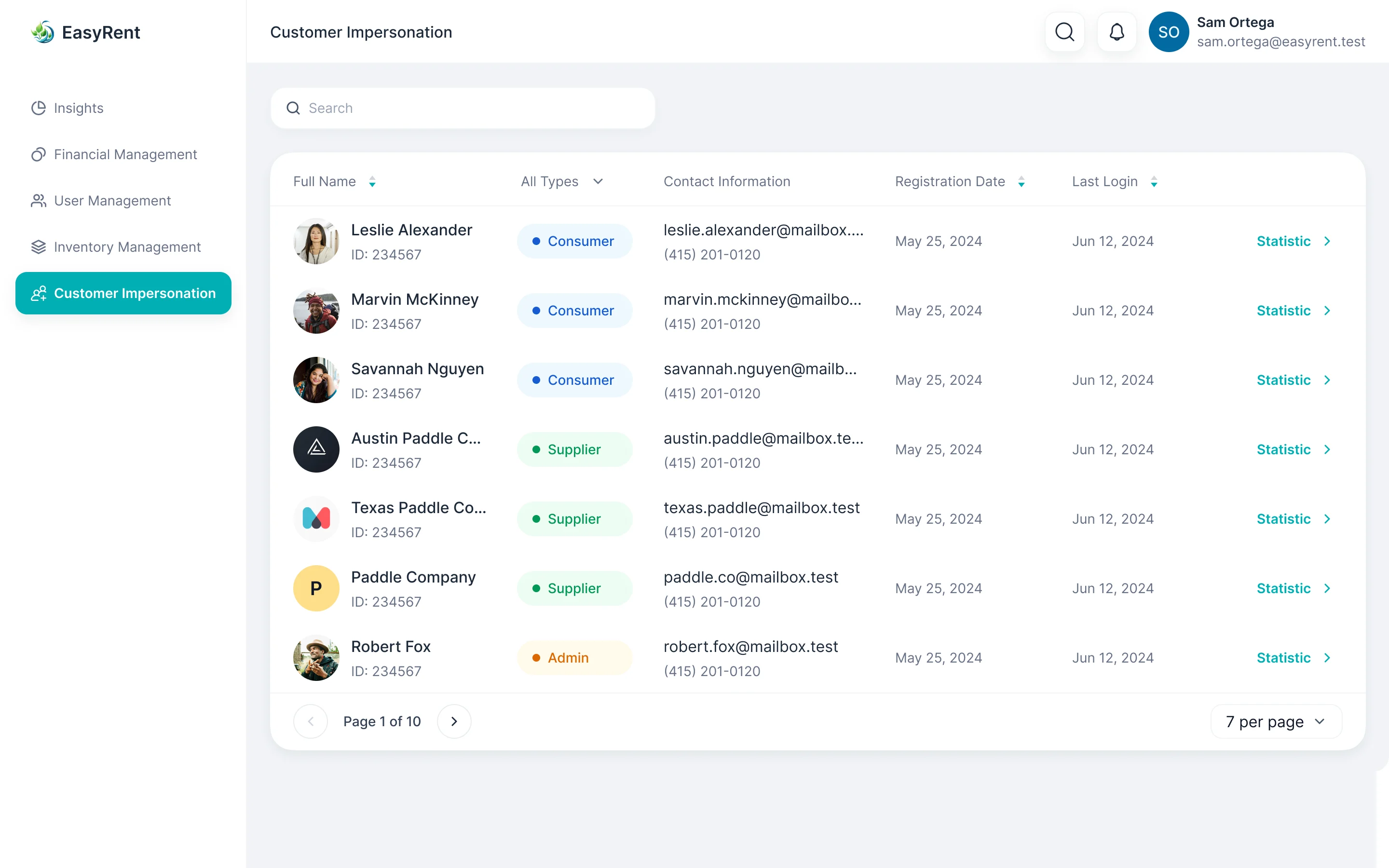Click Austin Paddle's dark triangle logo
This screenshot has height=868, width=1389.
point(316,449)
